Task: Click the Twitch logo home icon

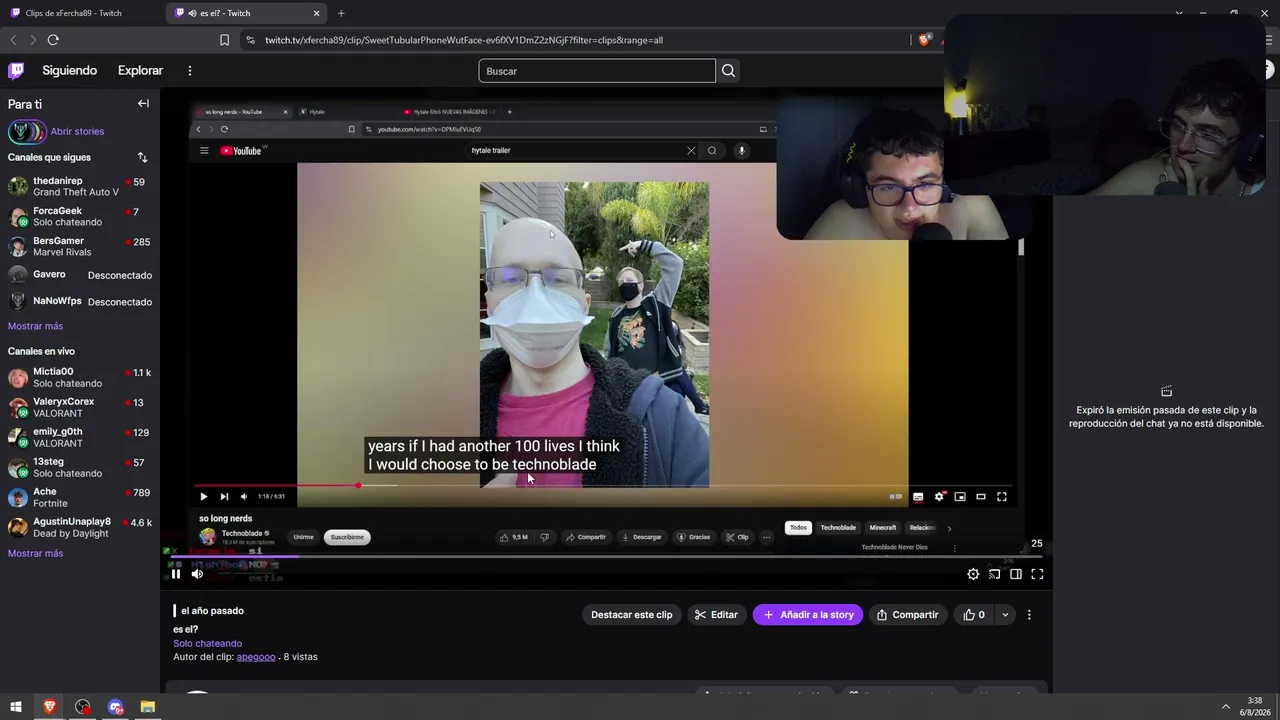Action: [x=16, y=71]
